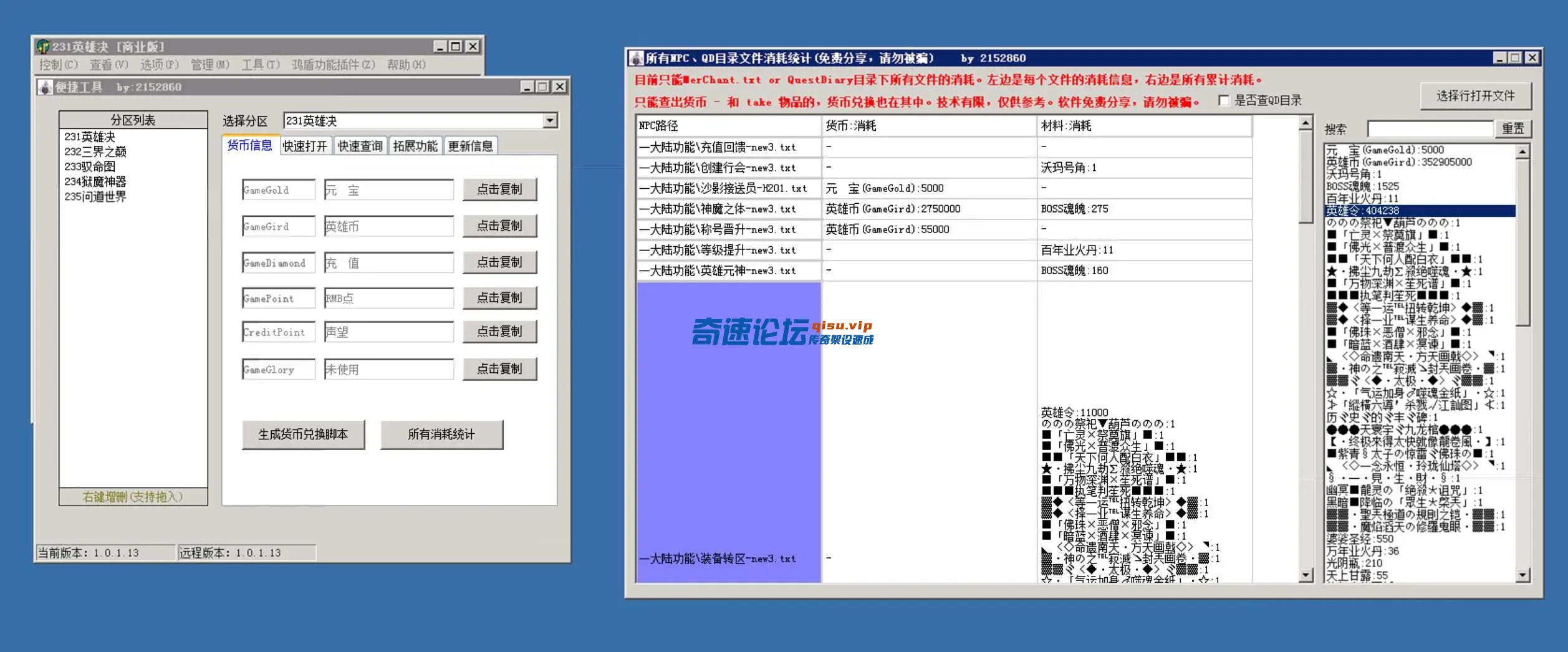Switch to the 快速查询 tab

click(x=360, y=146)
